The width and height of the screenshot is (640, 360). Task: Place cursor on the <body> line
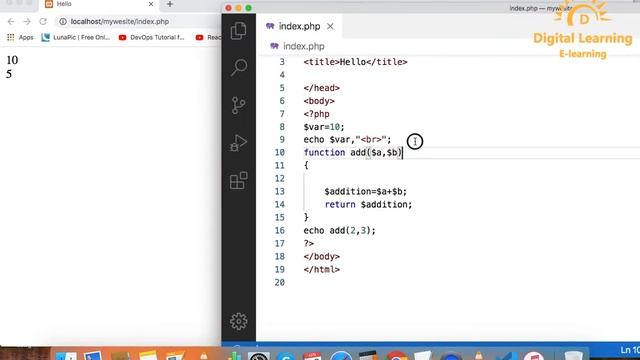click(x=319, y=101)
